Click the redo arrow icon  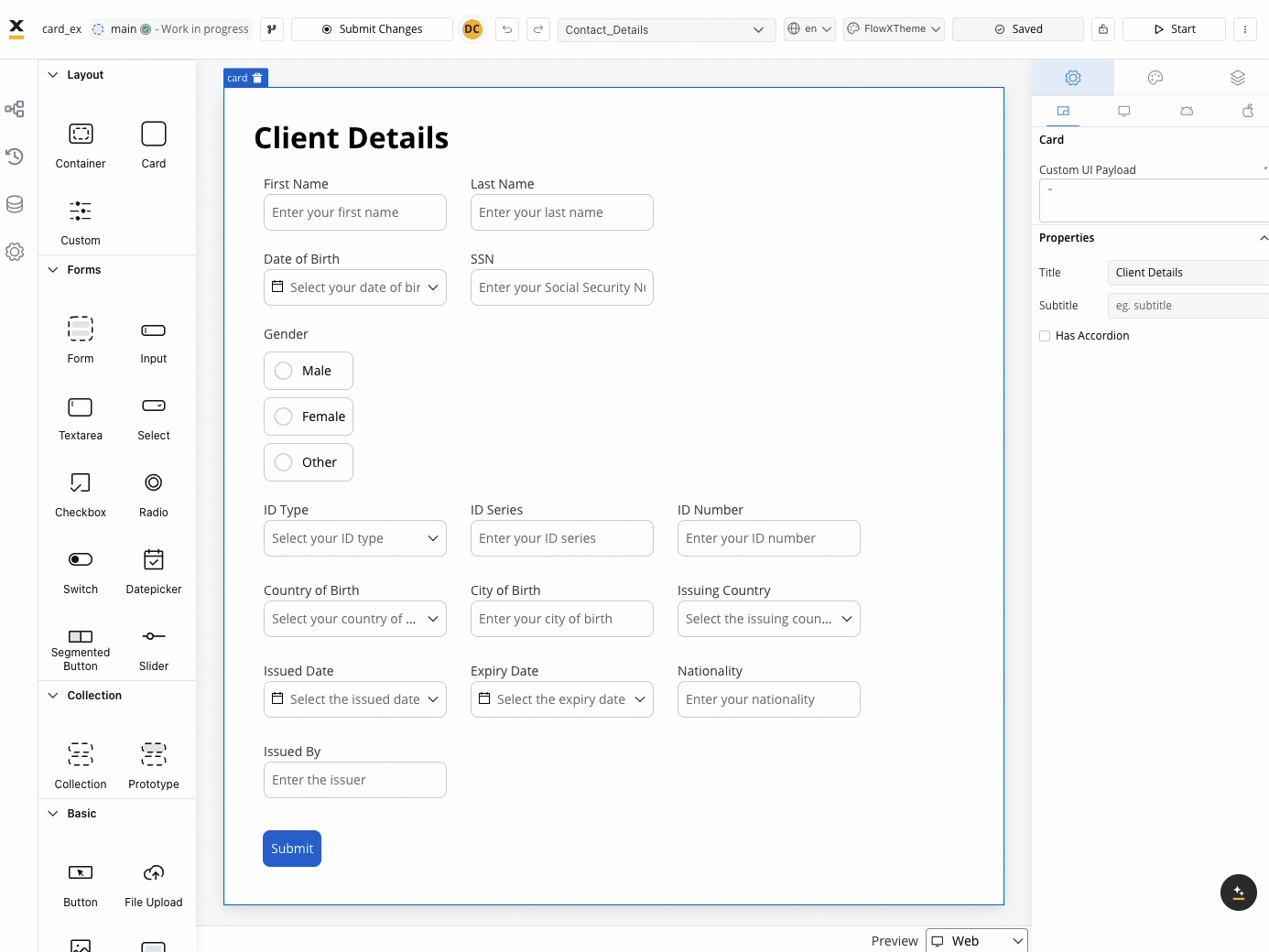(x=538, y=29)
